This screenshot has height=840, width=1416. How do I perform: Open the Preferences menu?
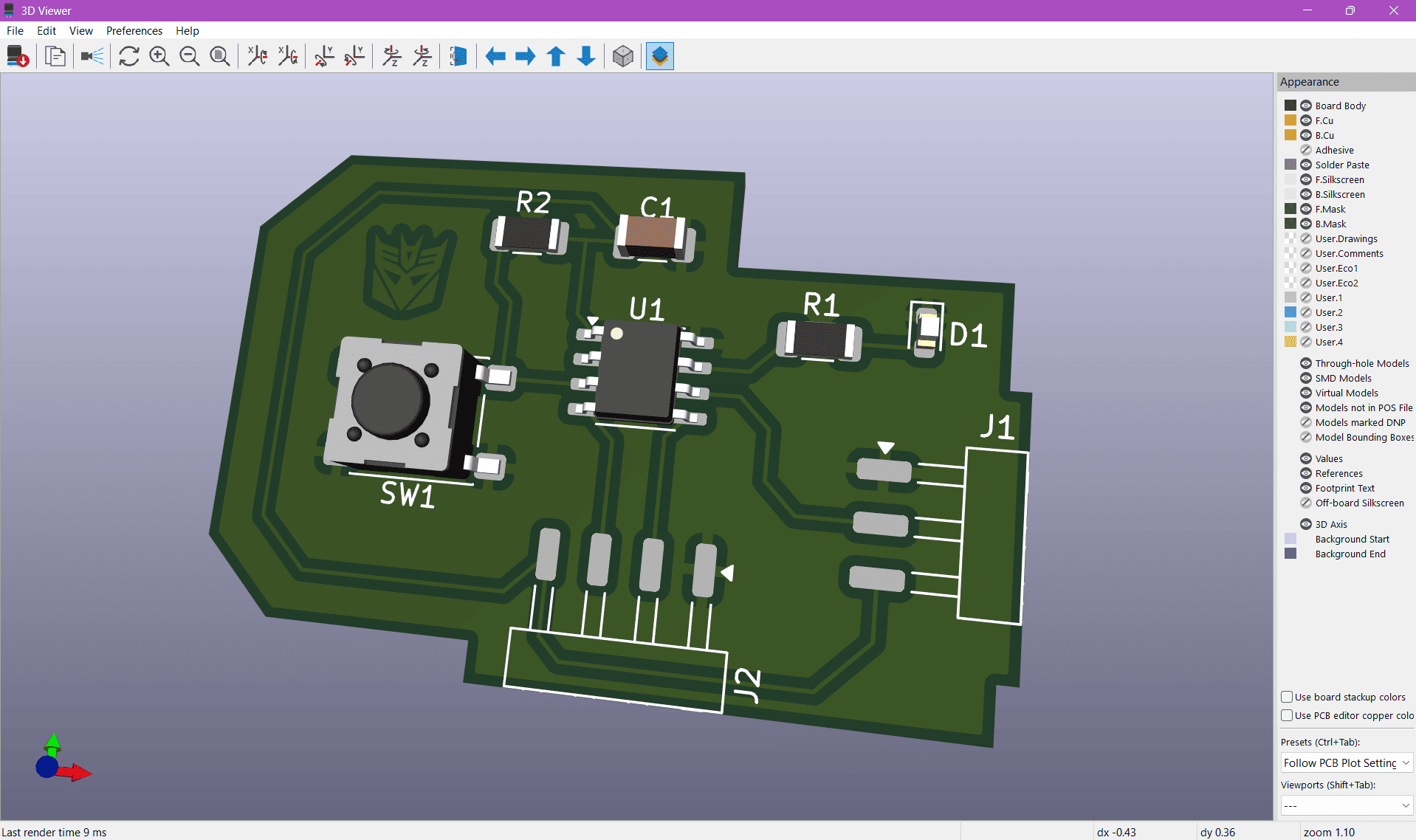pos(134,30)
